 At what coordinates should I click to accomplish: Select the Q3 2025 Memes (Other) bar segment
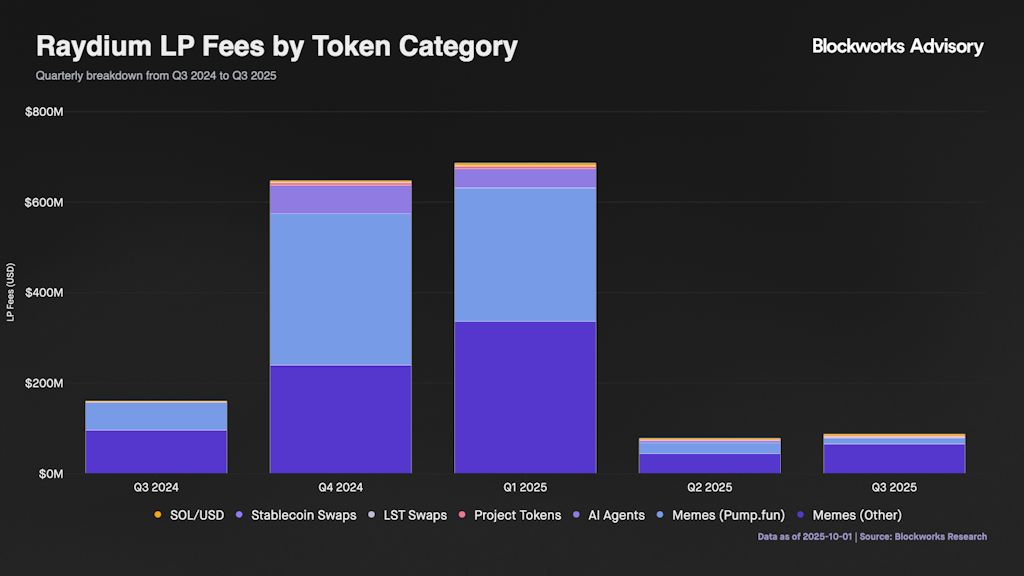(894, 458)
